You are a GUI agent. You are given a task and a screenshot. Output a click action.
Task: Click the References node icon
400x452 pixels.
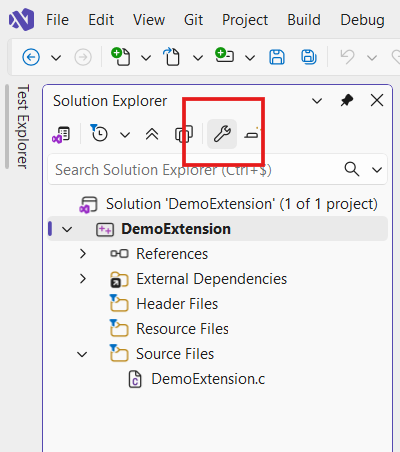pyautogui.click(x=119, y=254)
